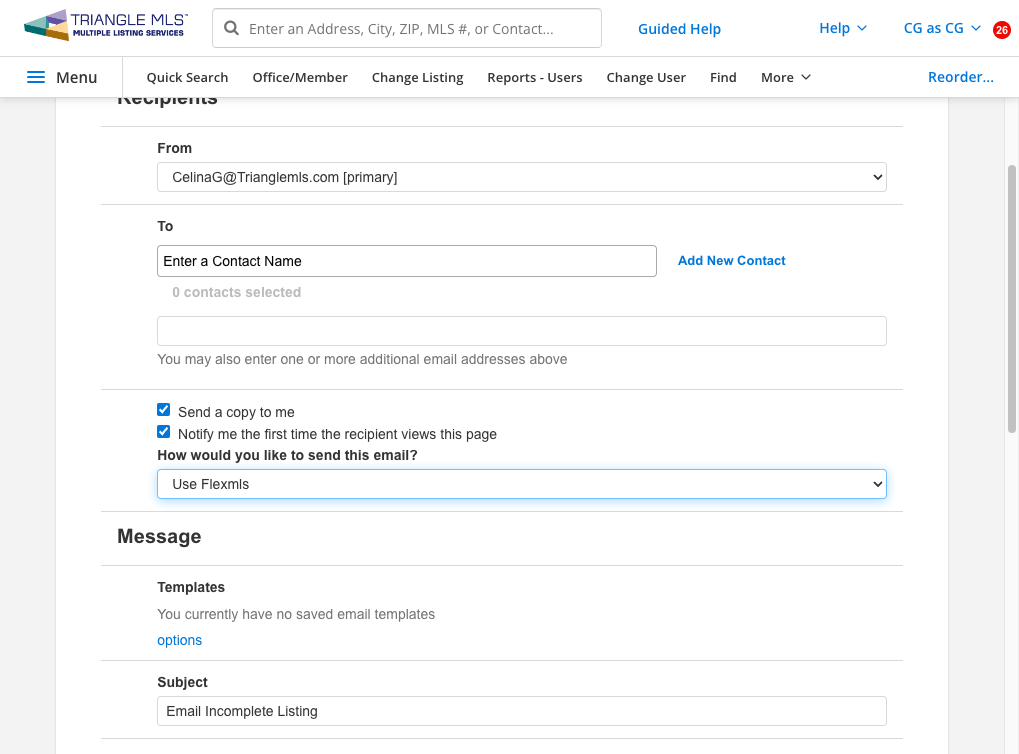This screenshot has width=1019, height=754.
Task: Open the hamburger Menu icon
Action: click(36, 77)
